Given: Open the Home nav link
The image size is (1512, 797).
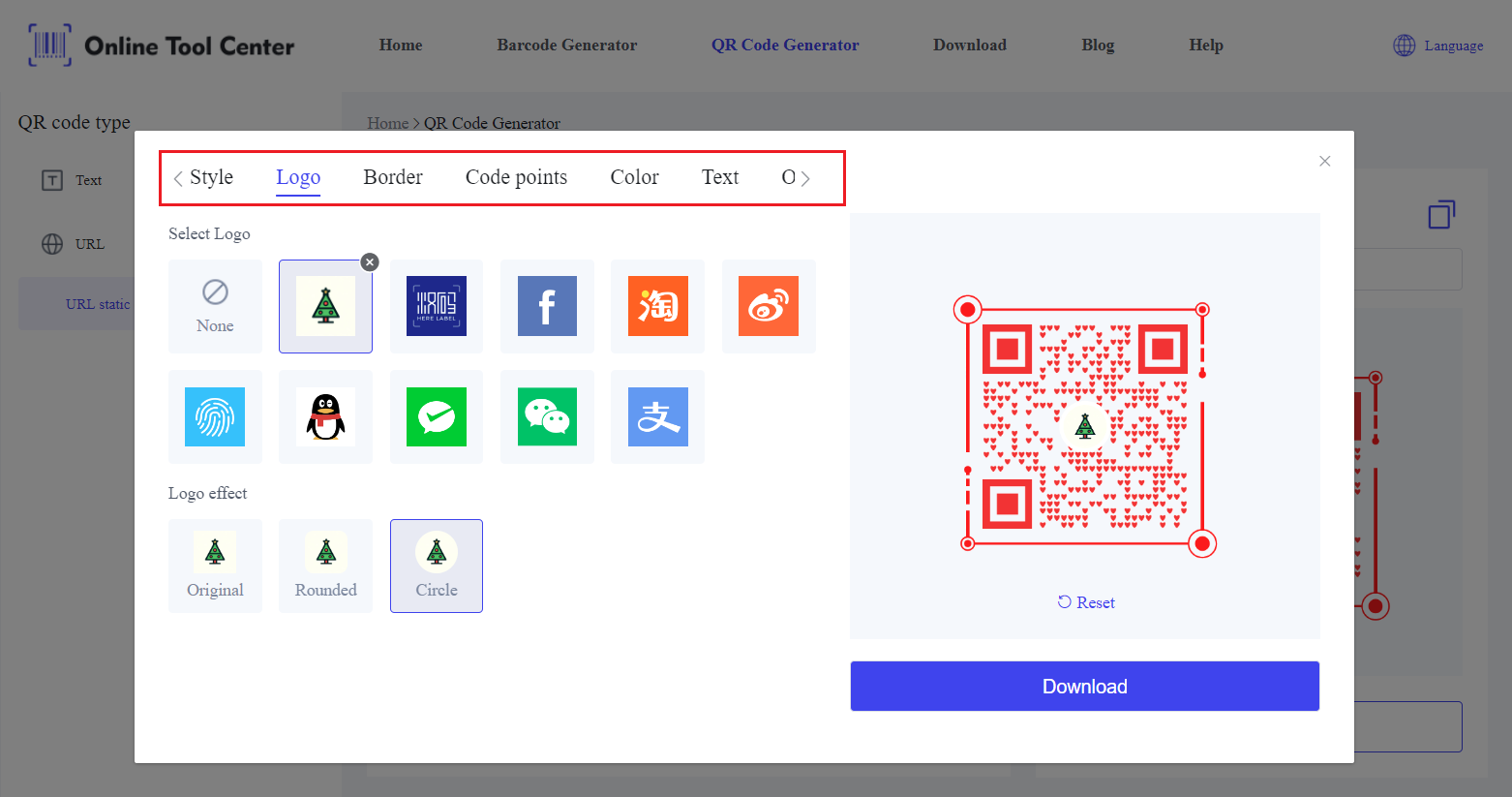Looking at the screenshot, I should tap(401, 45).
